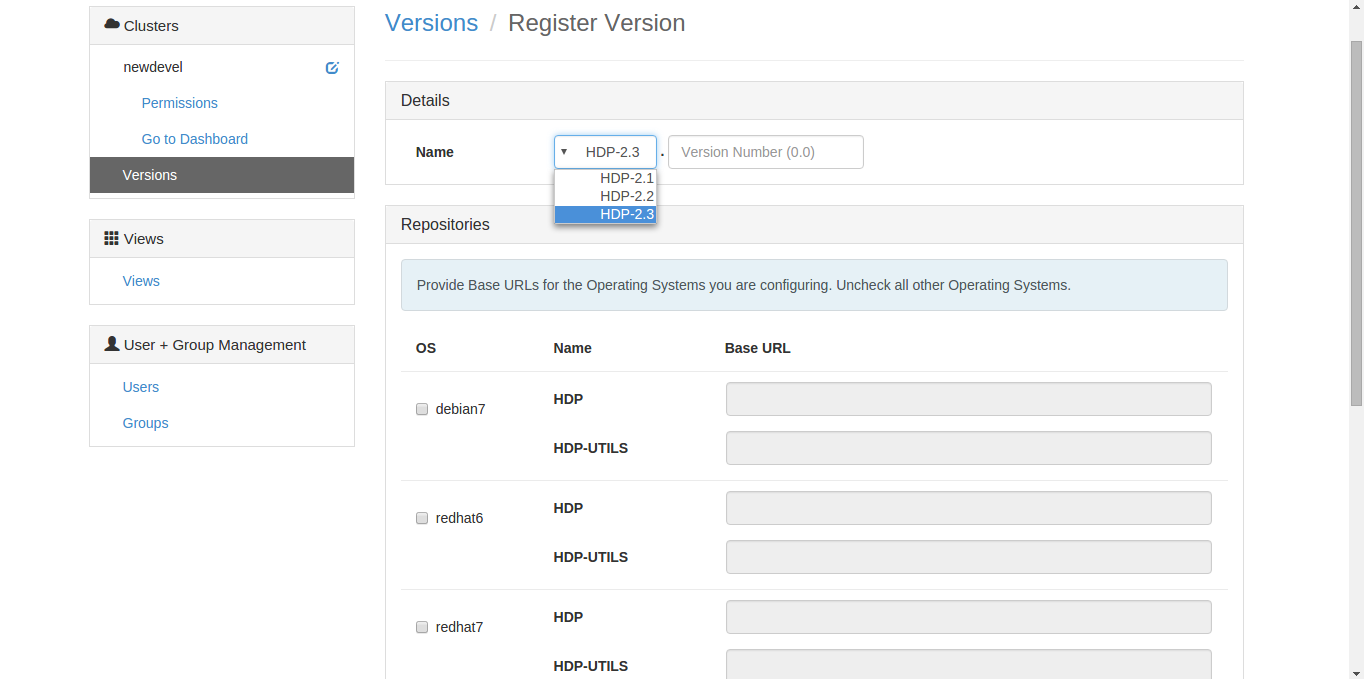Select HDP-2.1 from the dropdown list
The height and width of the screenshot is (679, 1364).
coord(626,178)
